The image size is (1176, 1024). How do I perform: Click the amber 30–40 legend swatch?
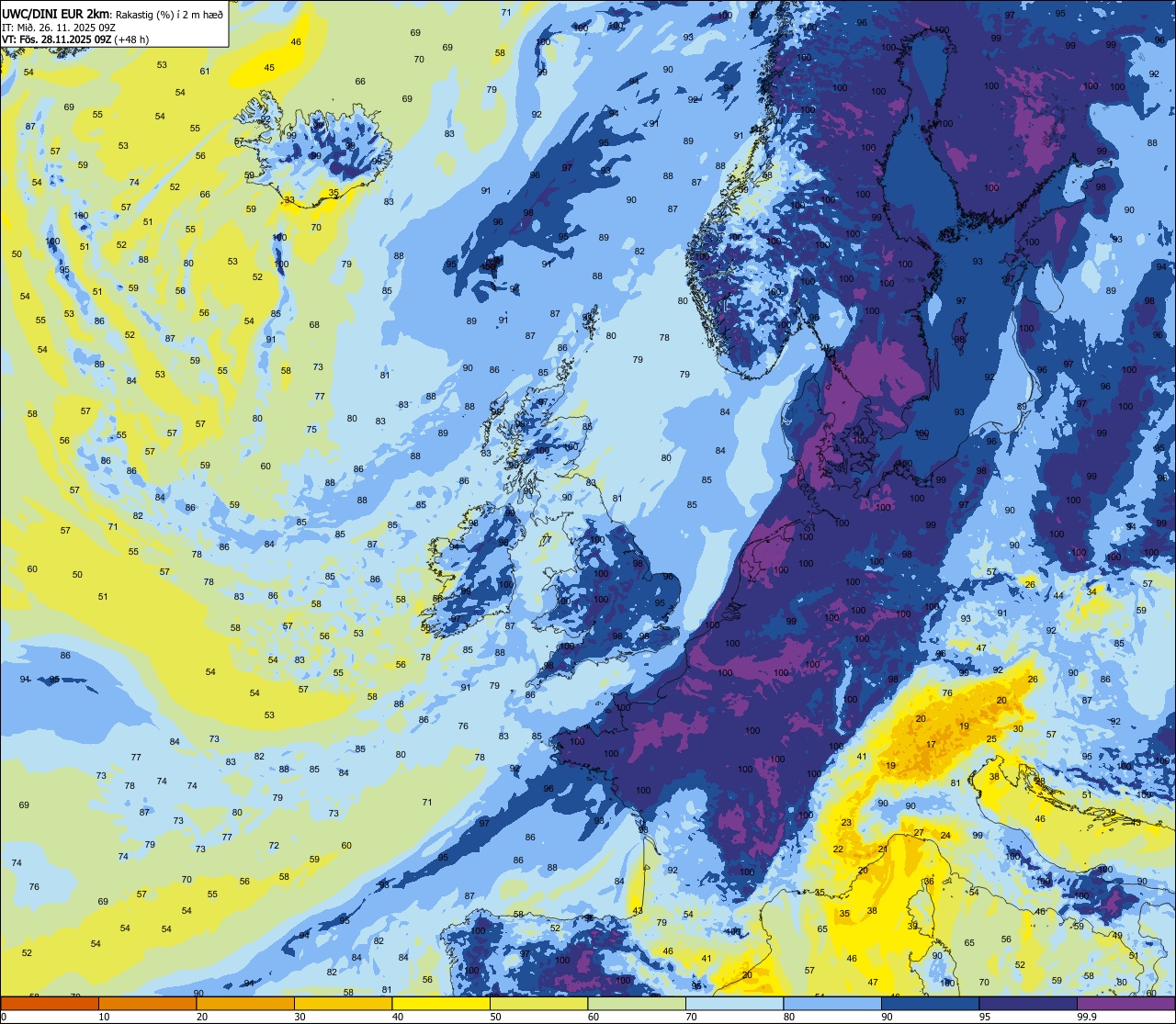(x=343, y=1003)
